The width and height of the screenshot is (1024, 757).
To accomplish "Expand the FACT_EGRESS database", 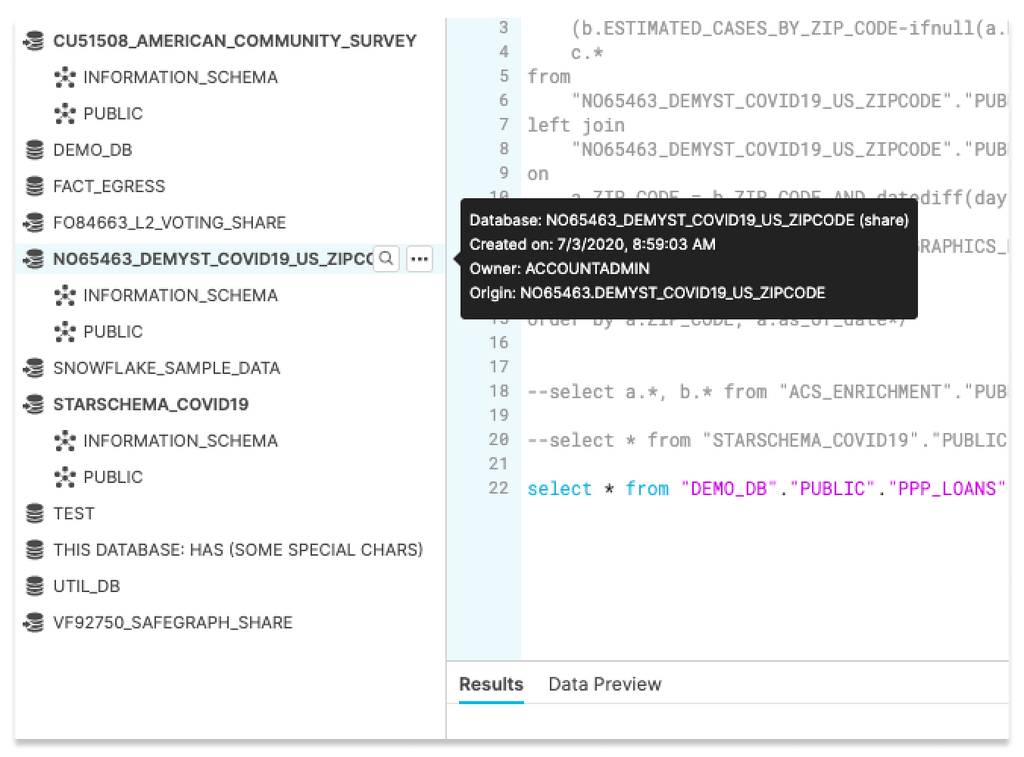I will 109,186.
